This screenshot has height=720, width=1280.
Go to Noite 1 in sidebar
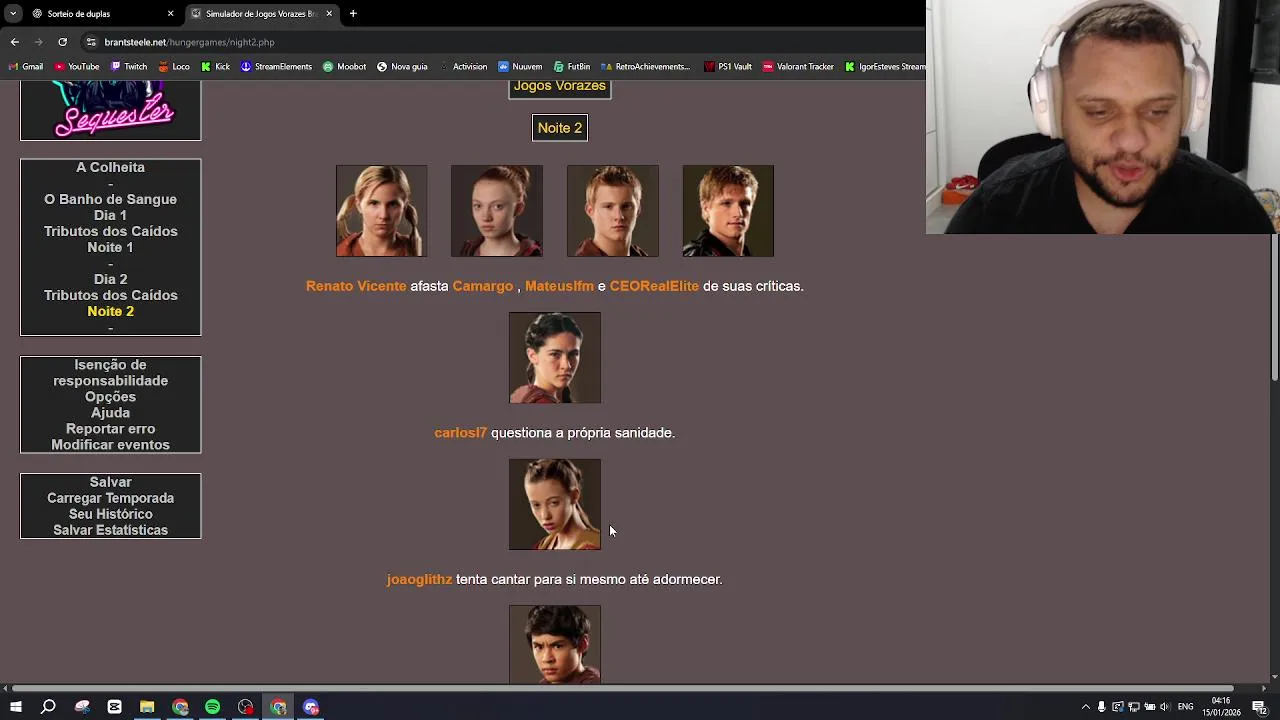point(110,247)
